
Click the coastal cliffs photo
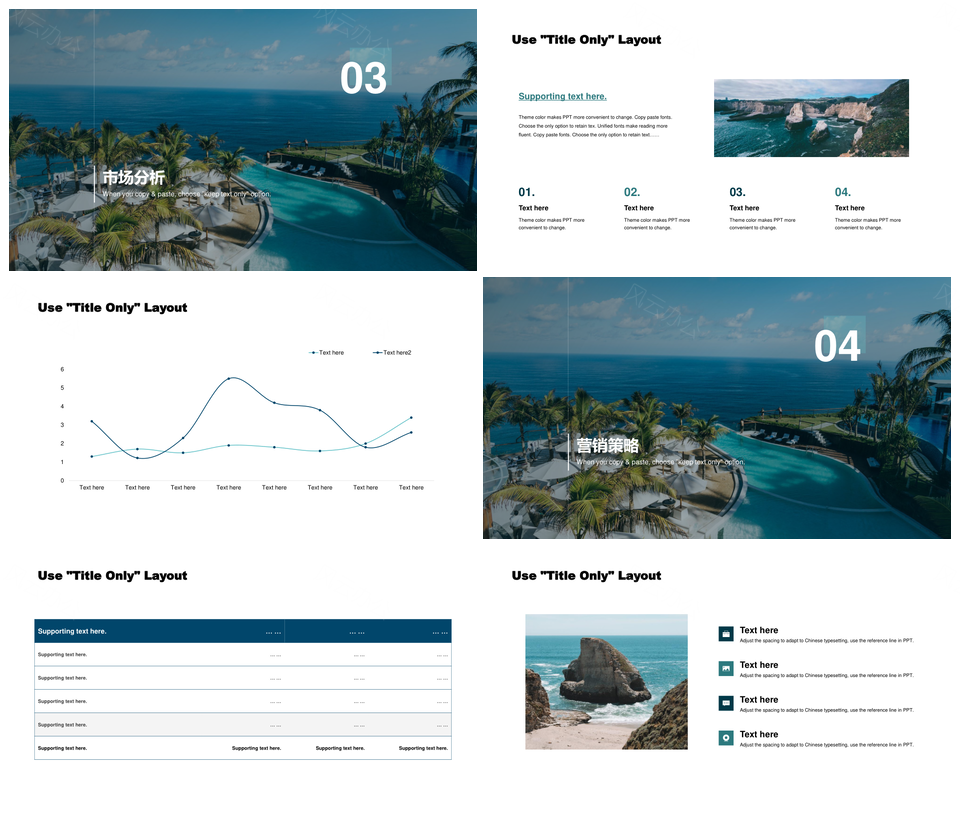coord(811,118)
